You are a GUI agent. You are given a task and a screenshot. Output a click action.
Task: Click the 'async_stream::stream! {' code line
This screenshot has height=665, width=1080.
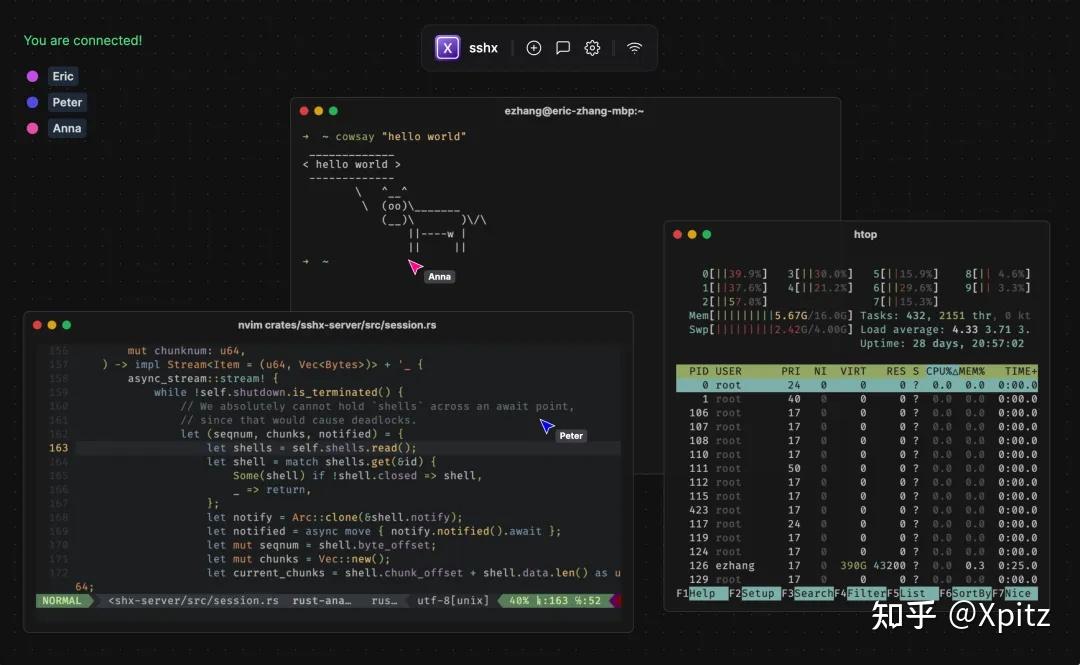pyautogui.click(x=202, y=378)
